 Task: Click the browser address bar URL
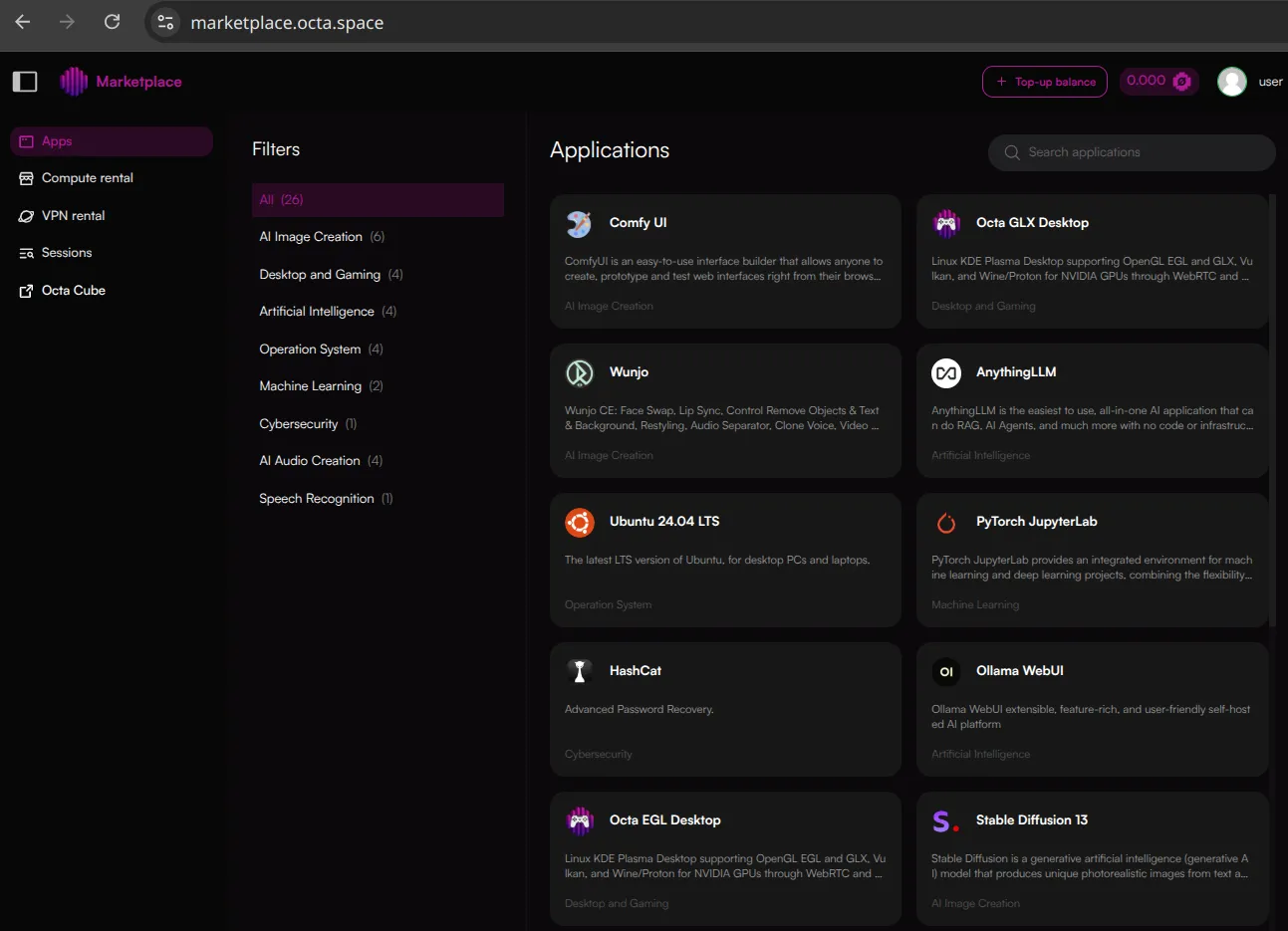287,23
